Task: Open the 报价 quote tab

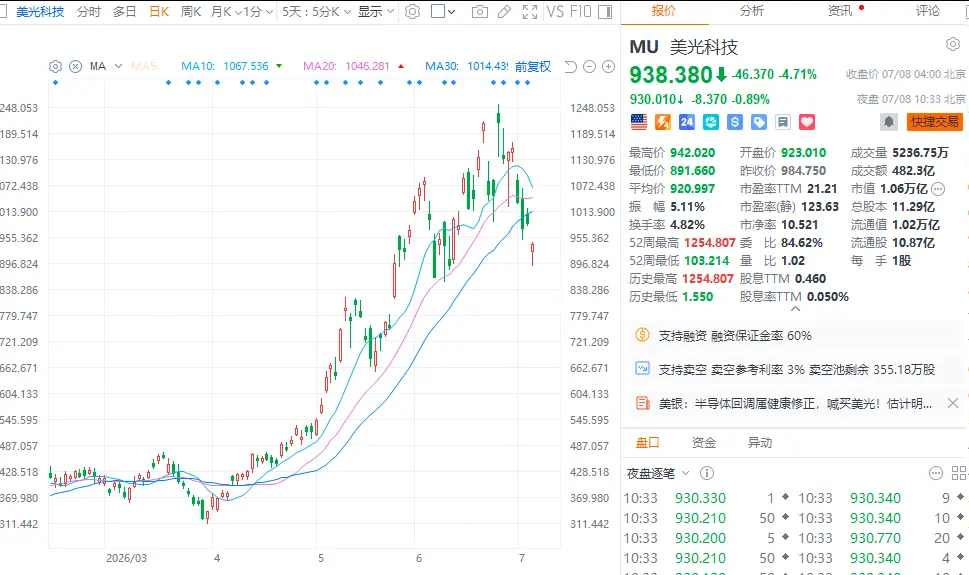Action: (664, 11)
